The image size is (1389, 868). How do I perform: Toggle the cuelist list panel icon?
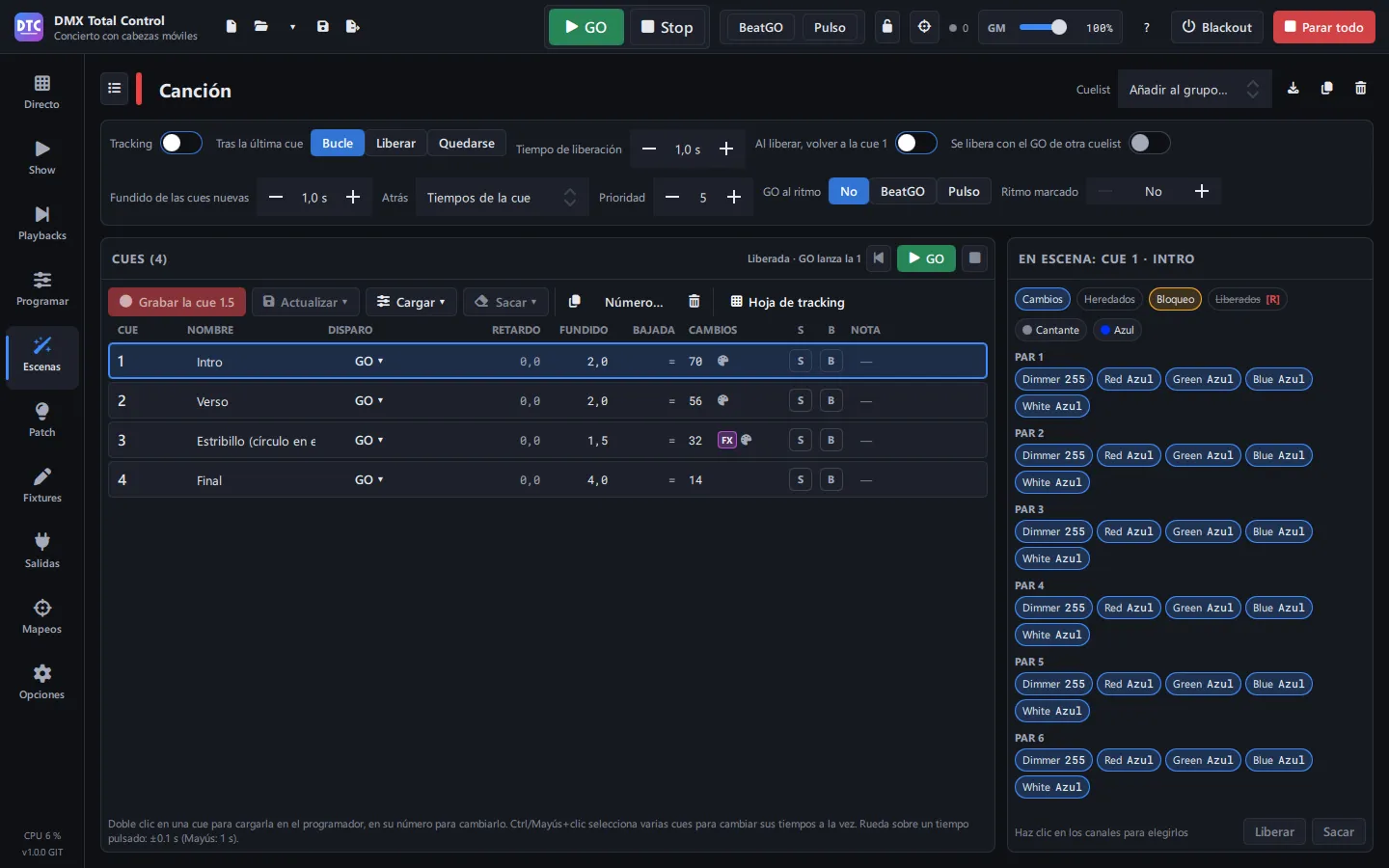point(115,89)
